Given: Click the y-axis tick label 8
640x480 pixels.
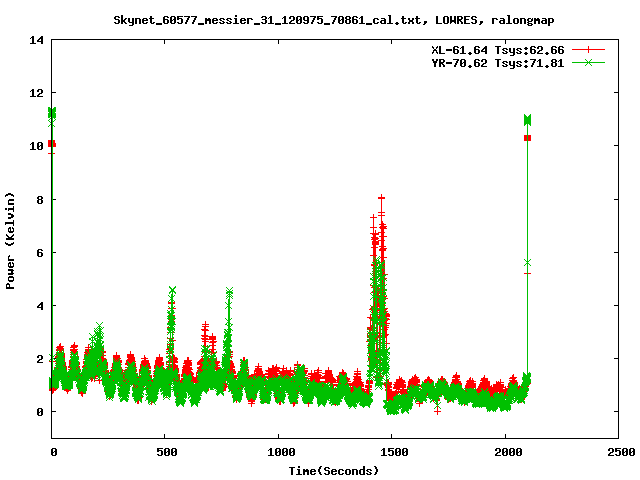Looking at the screenshot, I should point(40,200).
